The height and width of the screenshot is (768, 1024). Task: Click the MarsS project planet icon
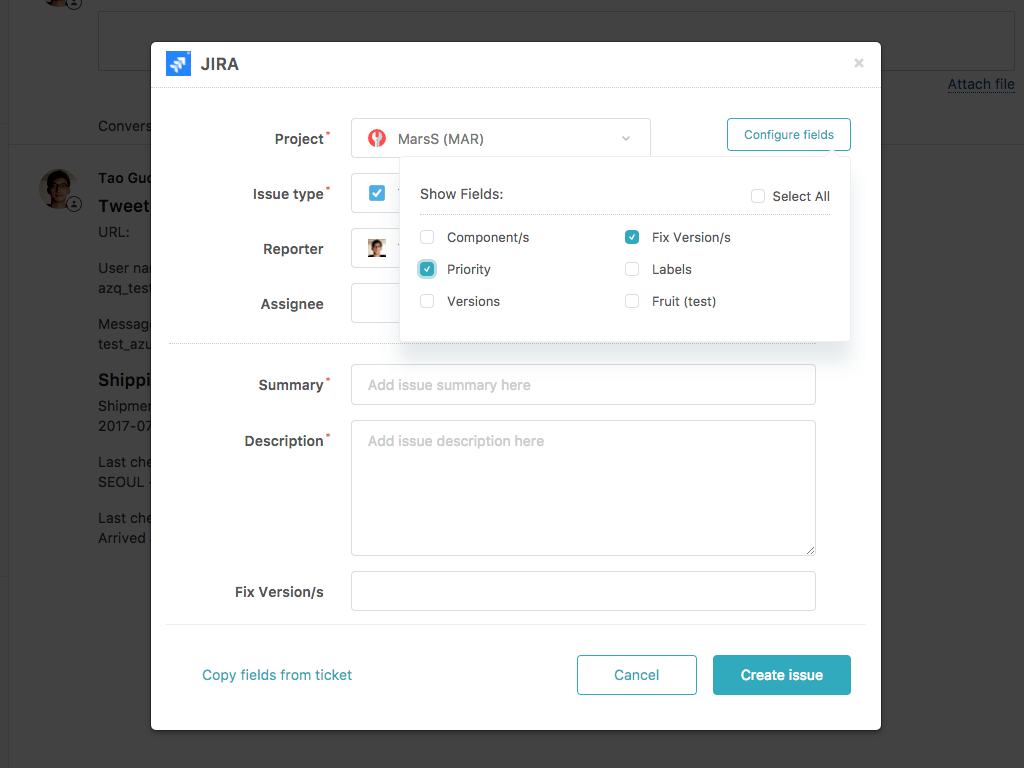click(x=375, y=138)
